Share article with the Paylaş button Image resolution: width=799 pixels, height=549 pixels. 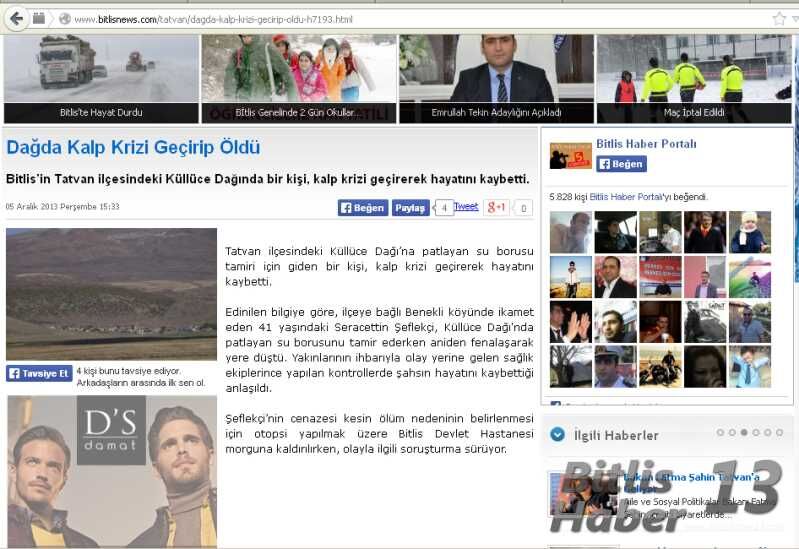pyautogui.click(x=410, y=208)
